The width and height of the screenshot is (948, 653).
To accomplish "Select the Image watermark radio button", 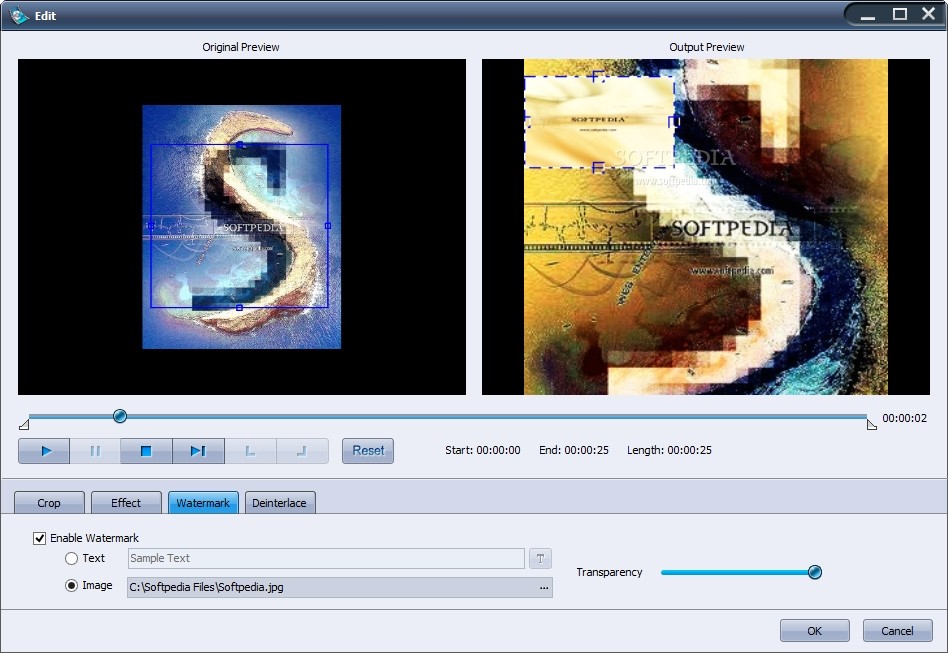I will tap(71, 585).
